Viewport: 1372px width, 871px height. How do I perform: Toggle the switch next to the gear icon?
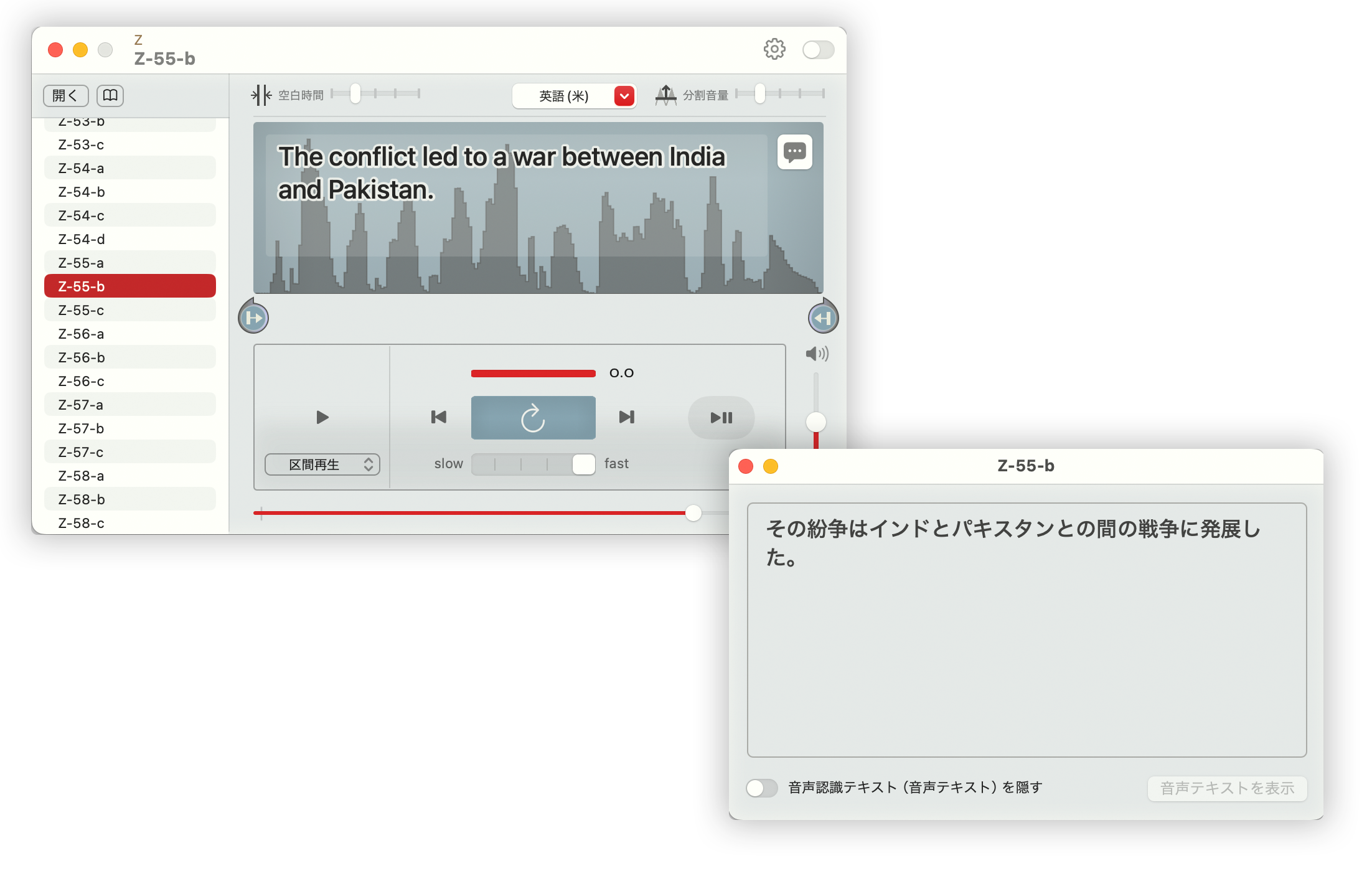pyautogui.click(x=818, y=50)
